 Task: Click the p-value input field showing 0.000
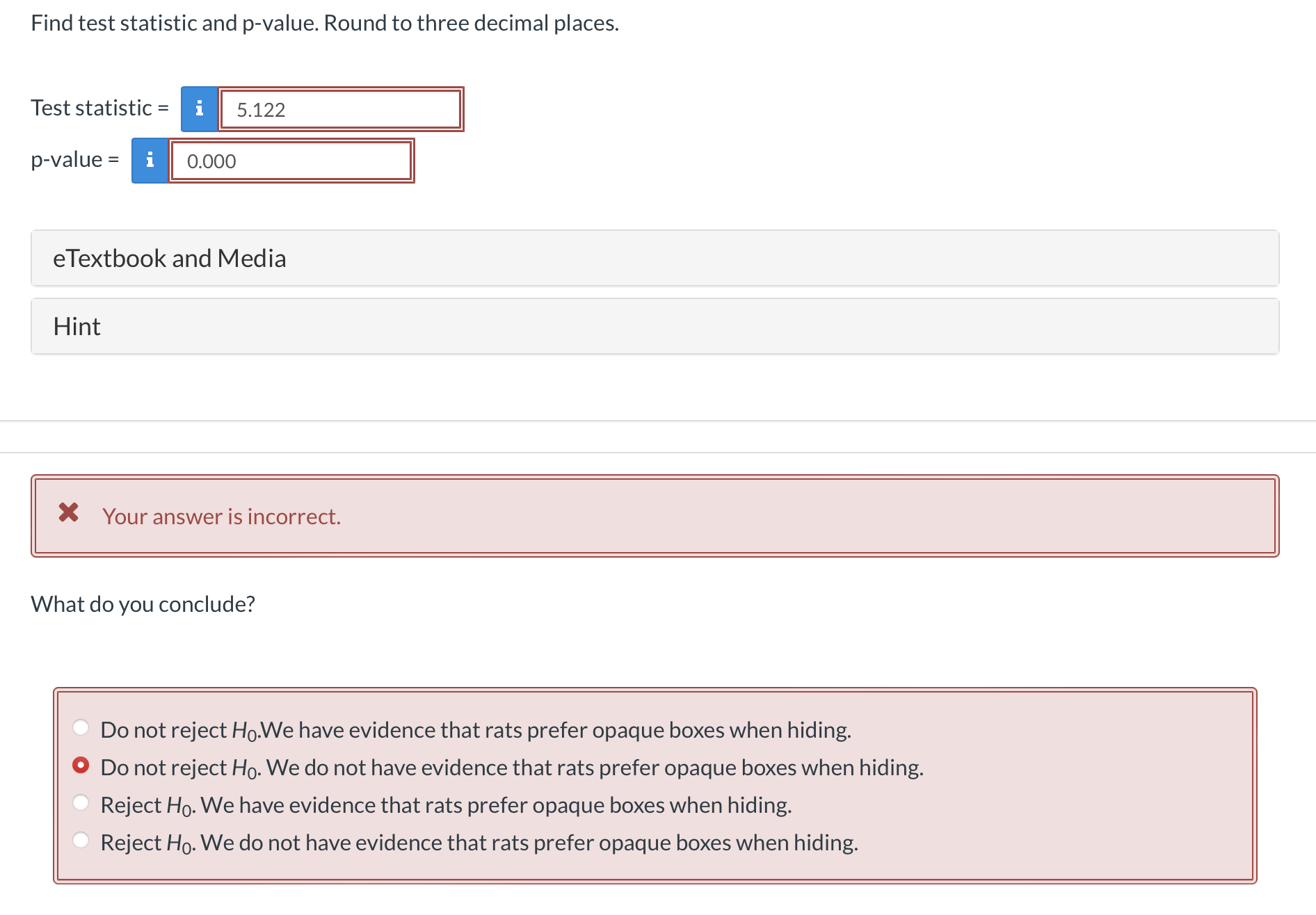pos(291,161)
